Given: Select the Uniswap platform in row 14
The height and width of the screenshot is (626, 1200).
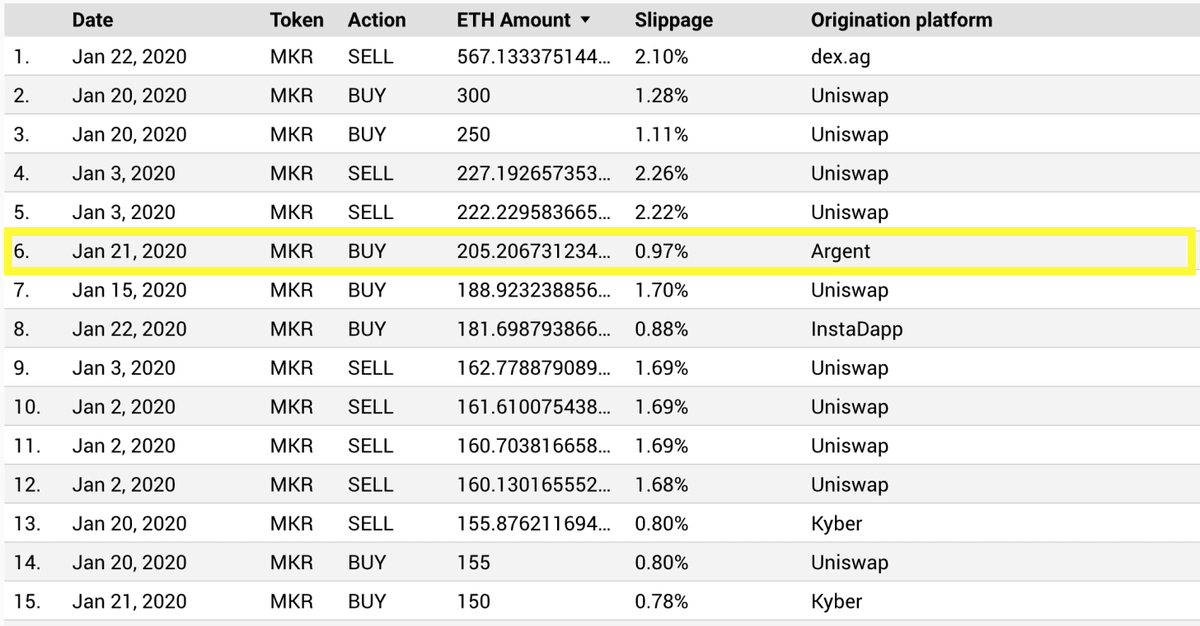Looking at the screenshot, I should 849,564.
